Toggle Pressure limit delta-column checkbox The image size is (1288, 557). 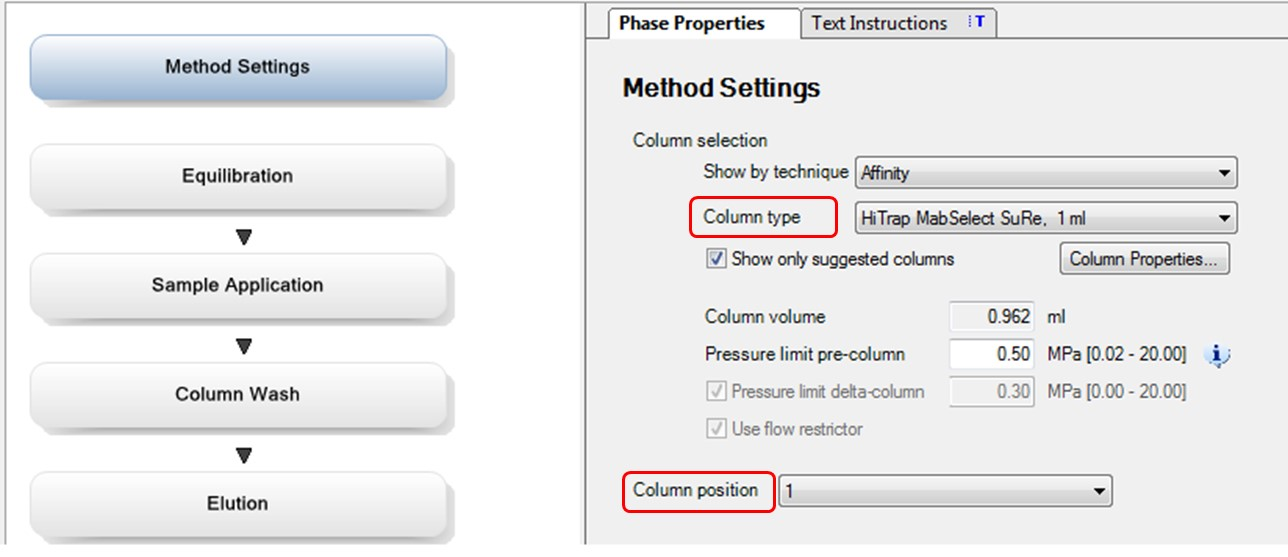[716, 391]
